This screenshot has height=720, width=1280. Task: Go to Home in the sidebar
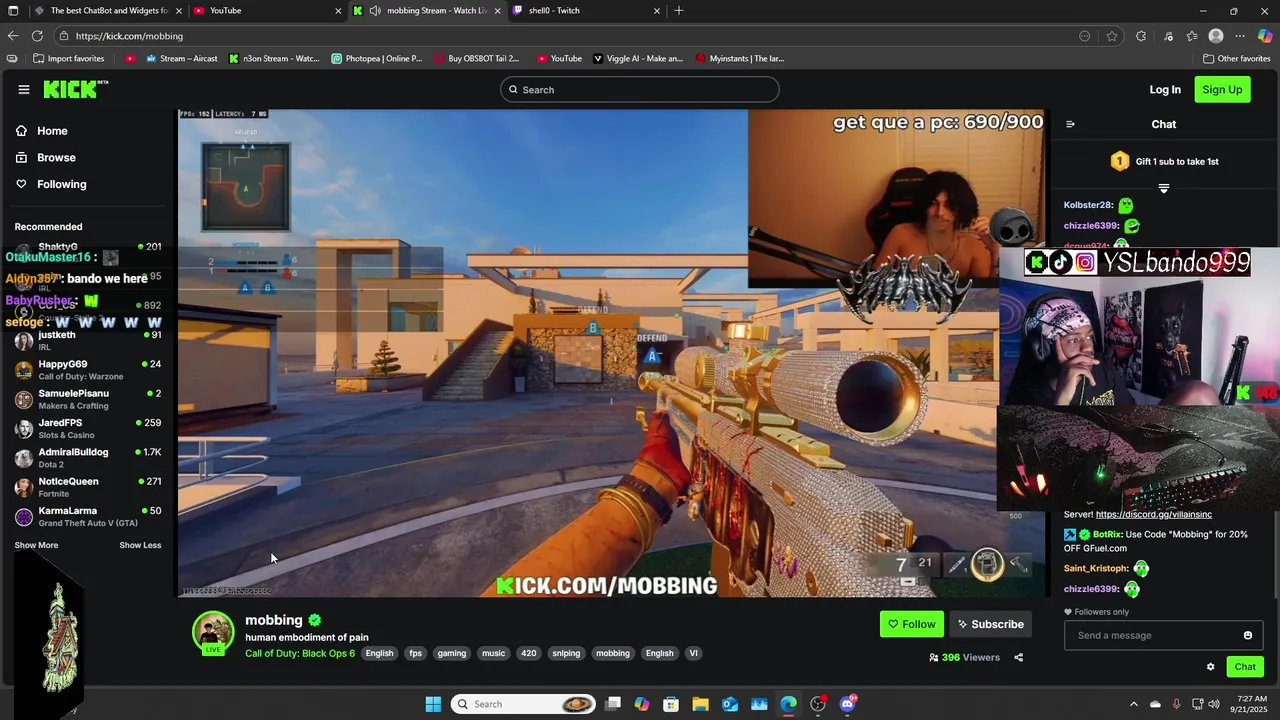52,131
